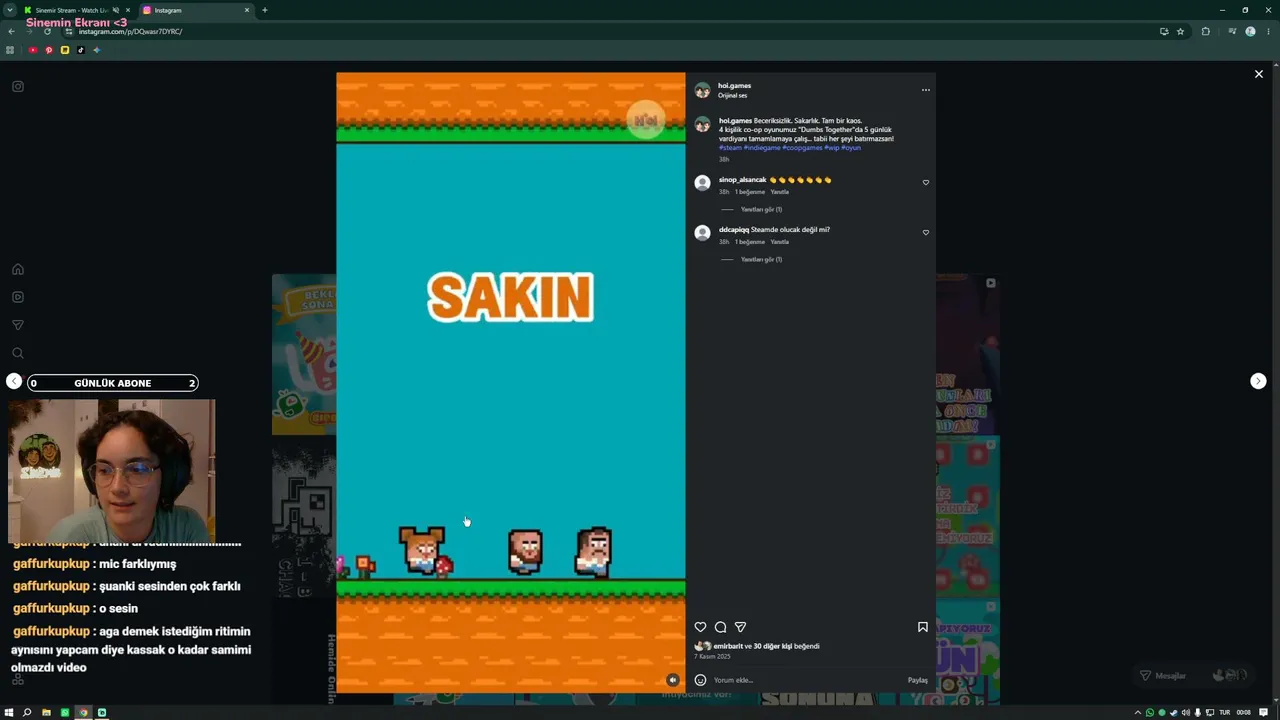The image size is (1280, 720).
Task: Open Chrome extensions puzzle icon
Action: (x=1205, y=31)
